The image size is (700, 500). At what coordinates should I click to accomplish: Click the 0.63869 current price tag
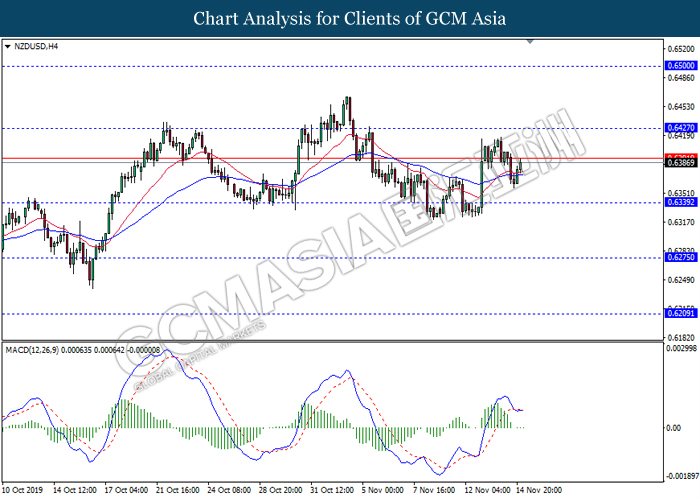(x=680, y=163)
